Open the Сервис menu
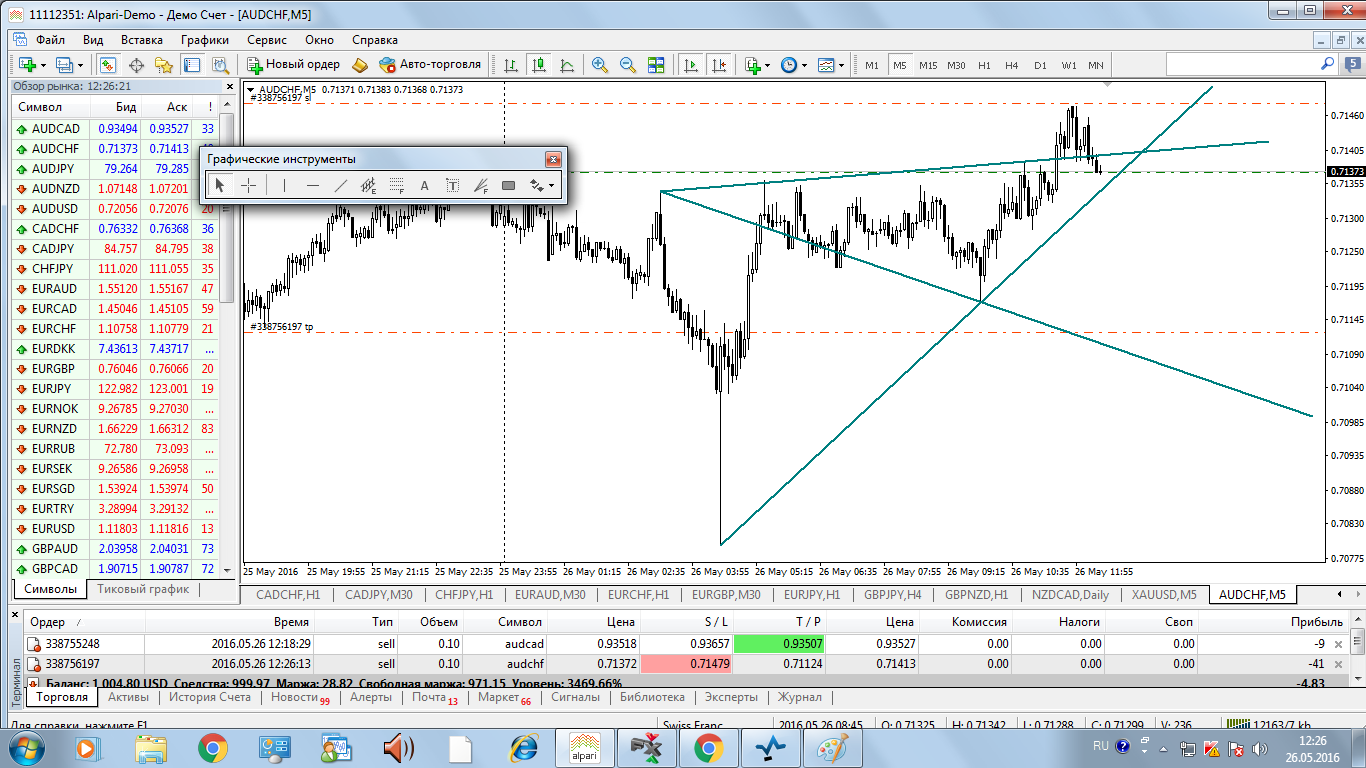This screenshot has width=1366, height=768. pos(267,40)
